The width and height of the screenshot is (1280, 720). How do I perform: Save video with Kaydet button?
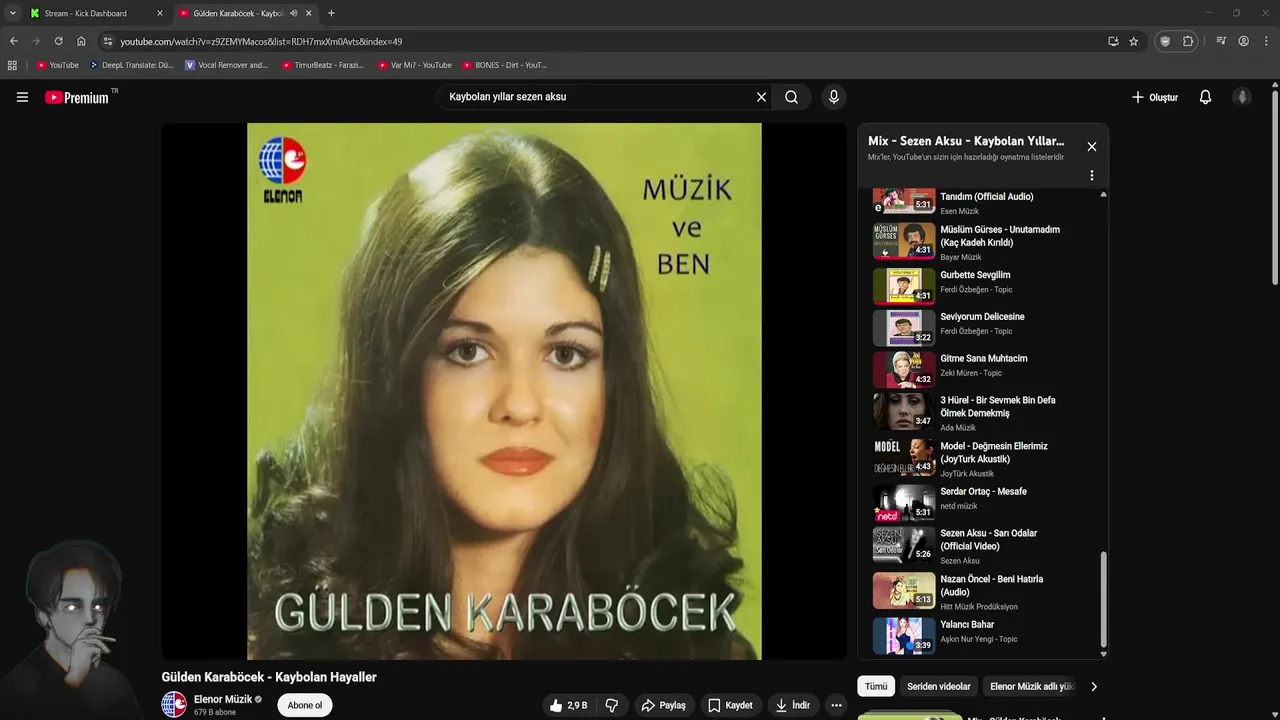tap(730, 705)
